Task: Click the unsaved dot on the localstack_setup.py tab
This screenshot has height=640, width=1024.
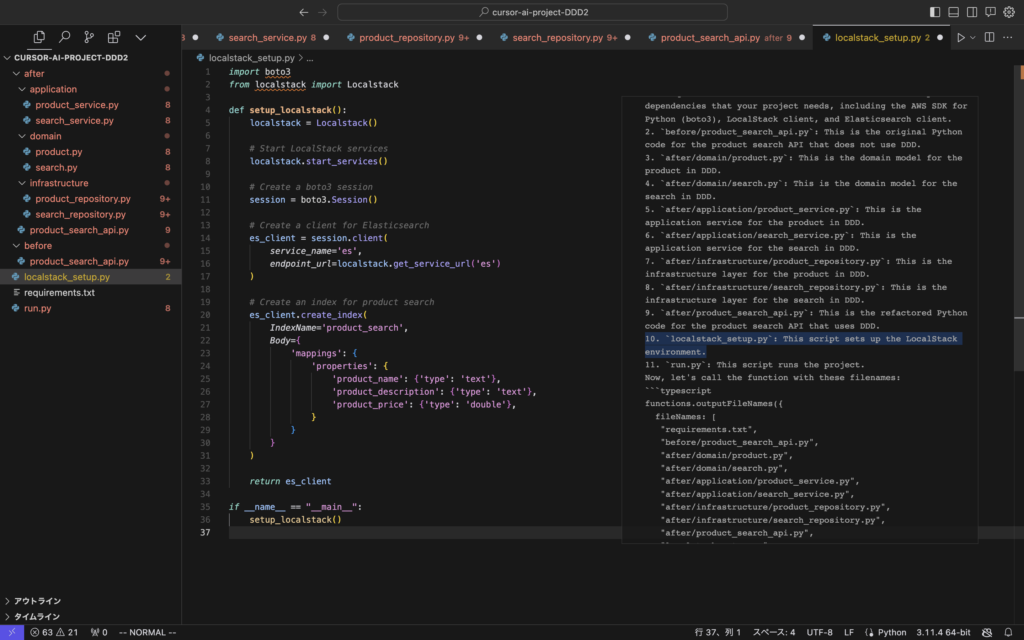Action: coord(940,37)
